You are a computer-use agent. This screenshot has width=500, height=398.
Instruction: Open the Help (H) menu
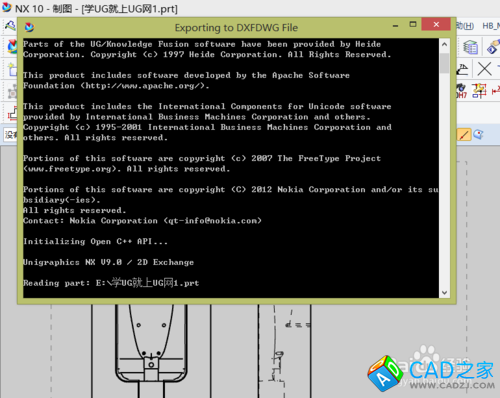coord(465,26)
